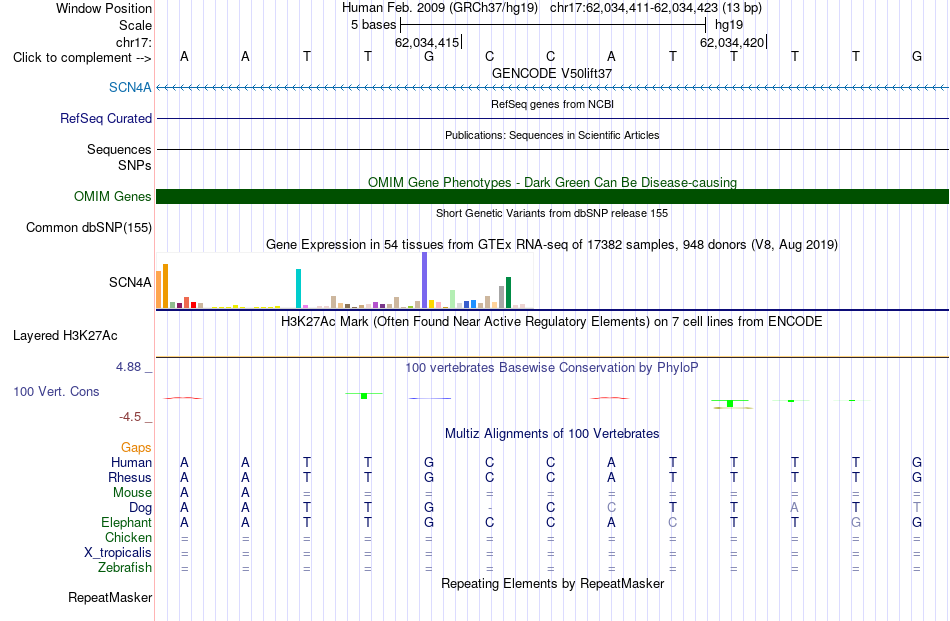The image size is (950, 621).
Task: Click the Mouse species label
Action: click(132, 493)
